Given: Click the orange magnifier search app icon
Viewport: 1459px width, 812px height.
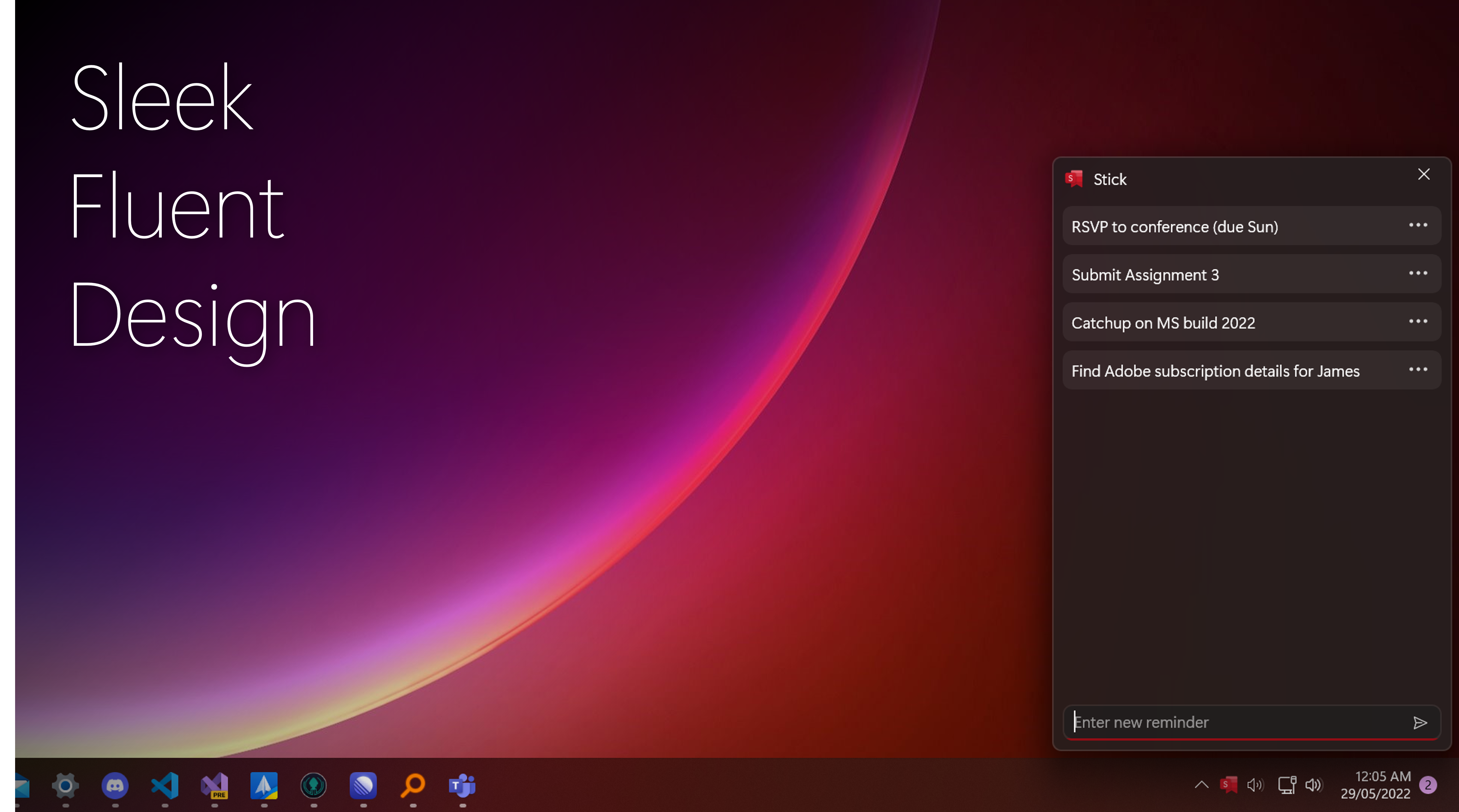Looking at the screenshot, I should click(x=413, y=785).
